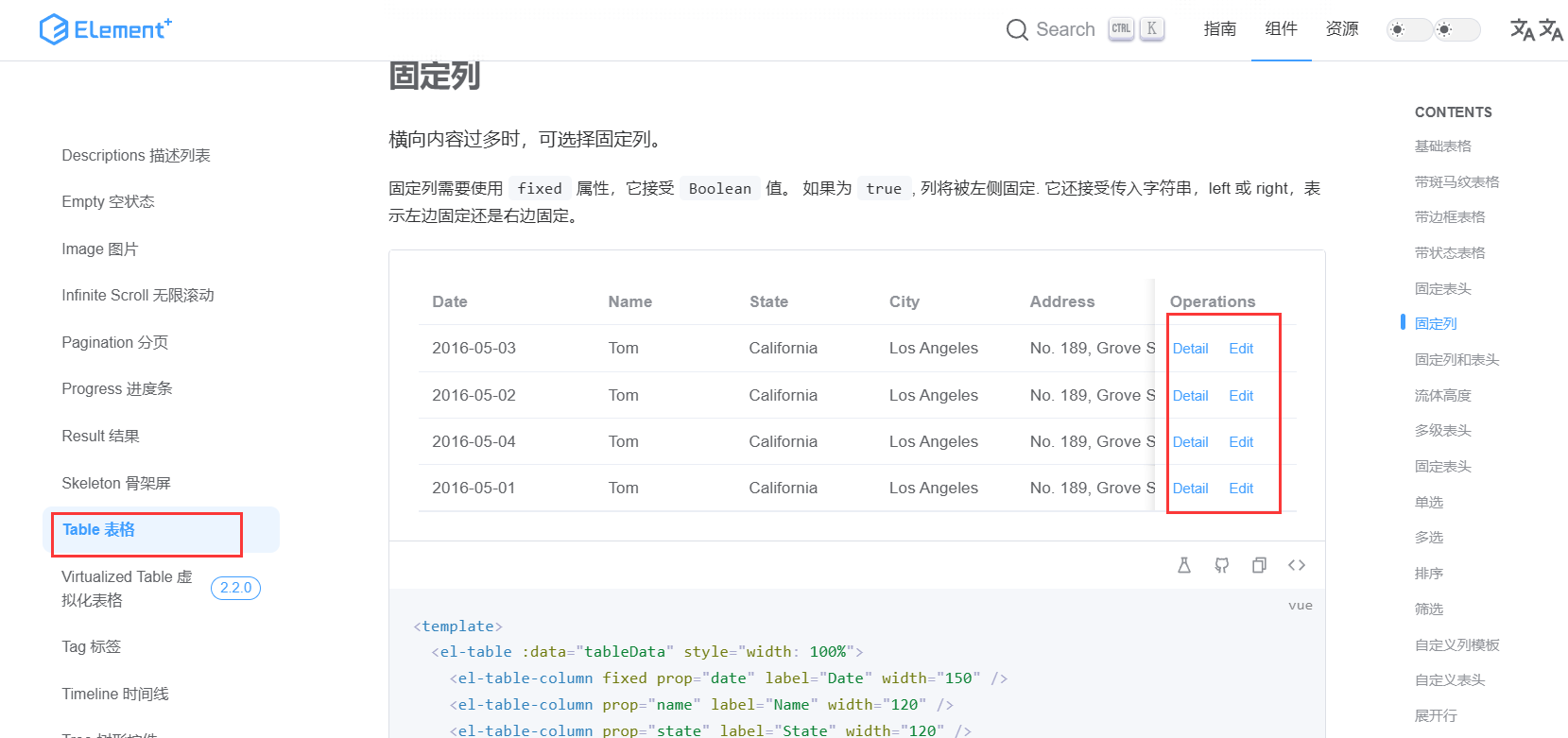Open Result 结果 sidebar item
Viewport: 1568px width, 738px height.
100,436
